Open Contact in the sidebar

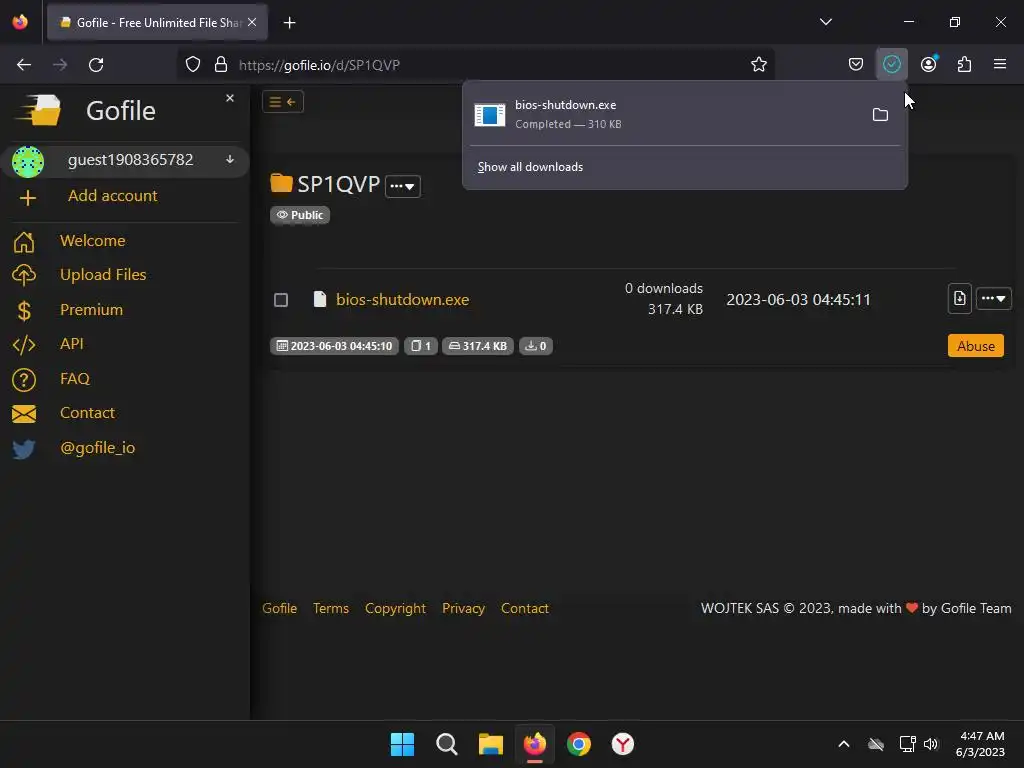tap(88, 413)
